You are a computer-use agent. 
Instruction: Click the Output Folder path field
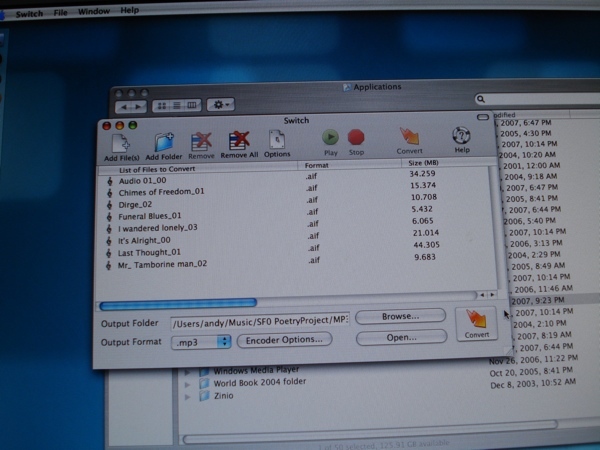point(258,322)
